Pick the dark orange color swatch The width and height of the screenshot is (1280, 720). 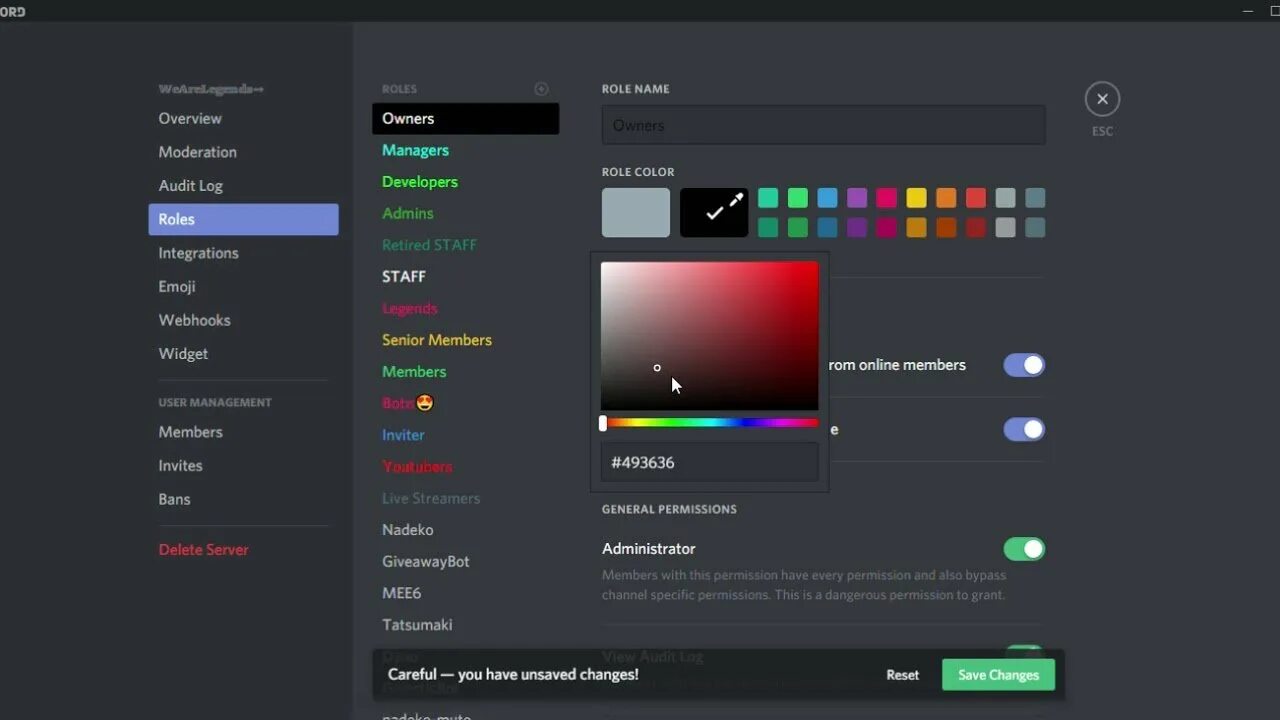tap(946, 228)
